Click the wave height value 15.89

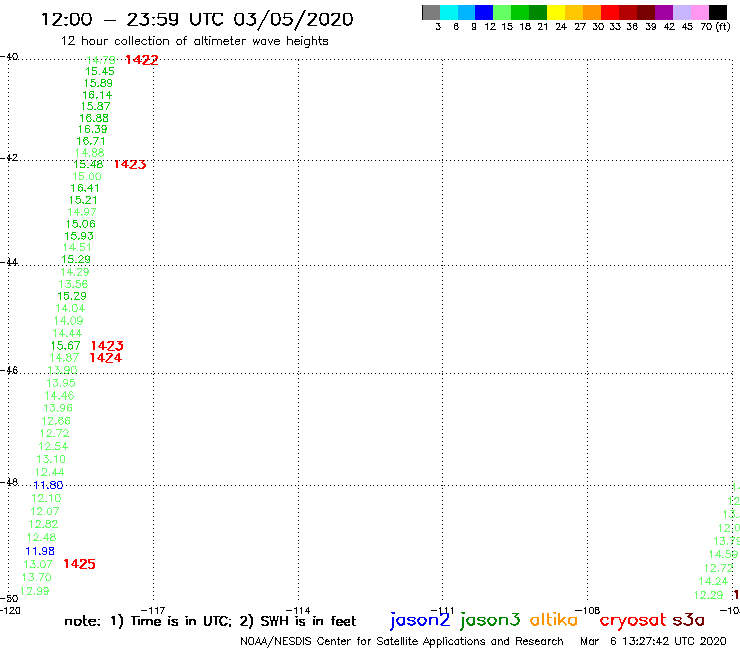click(98, 83)
